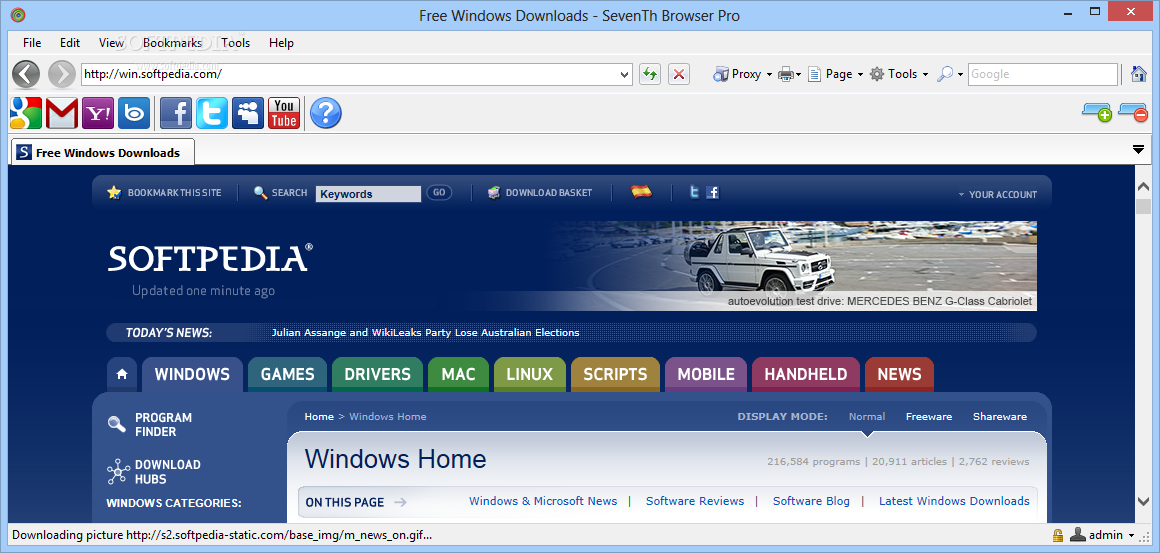Open the Help menu
This screenshot has height=553, width=1160.
pyautogui.click(x=281, y=43)
